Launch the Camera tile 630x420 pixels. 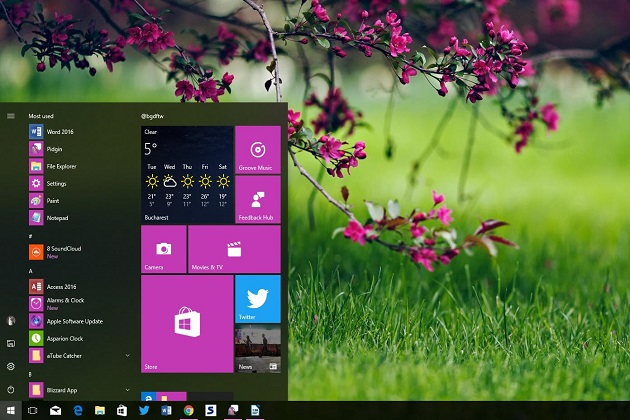click(163, 248)
